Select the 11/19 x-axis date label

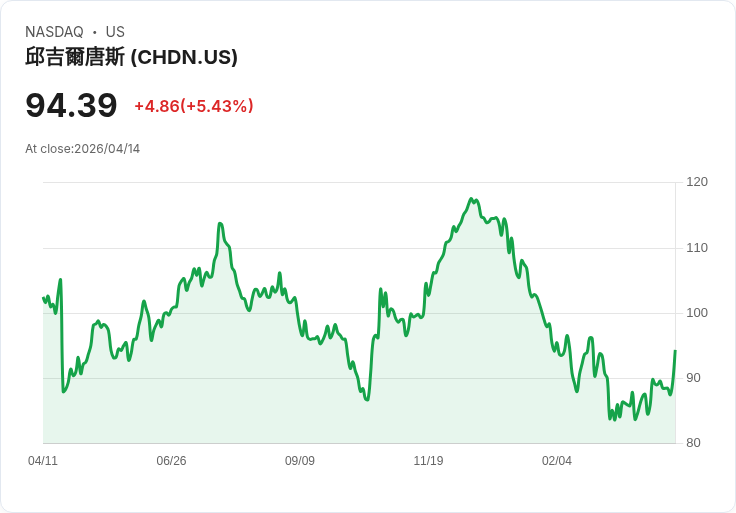[x=428, y=461]
